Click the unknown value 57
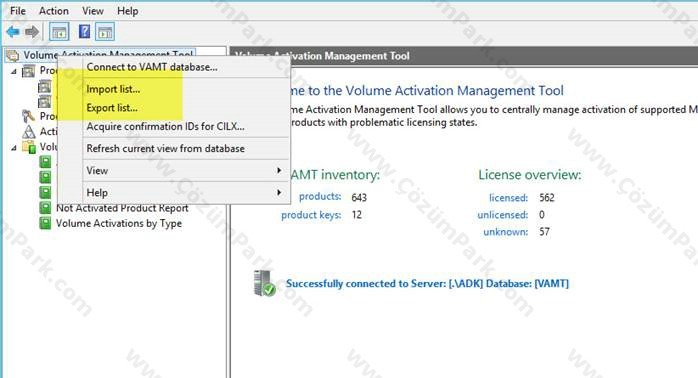The height and width of the screenshot is (378, 698). point(544,232)
